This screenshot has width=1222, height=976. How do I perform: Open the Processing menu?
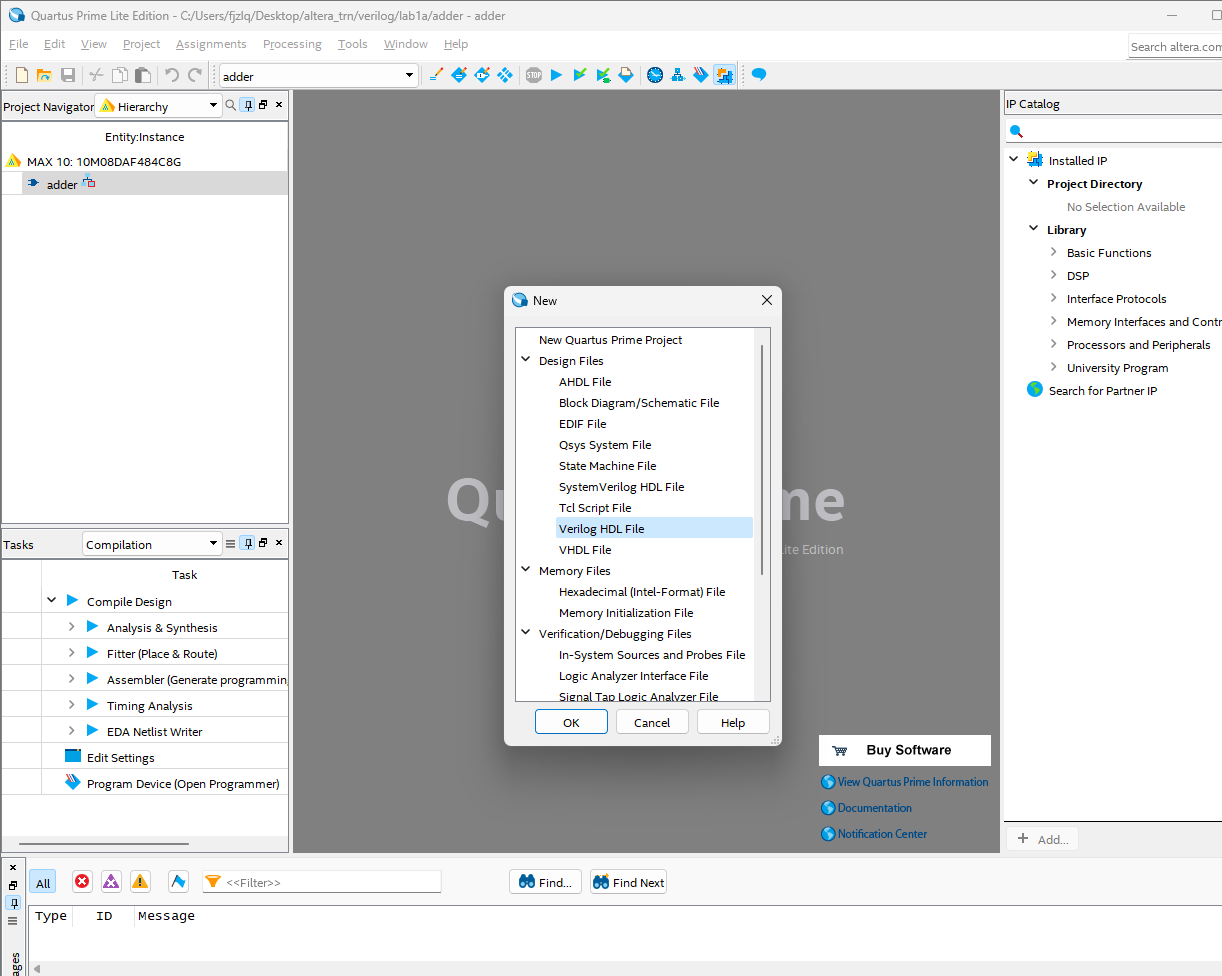[x=292, y=44]
